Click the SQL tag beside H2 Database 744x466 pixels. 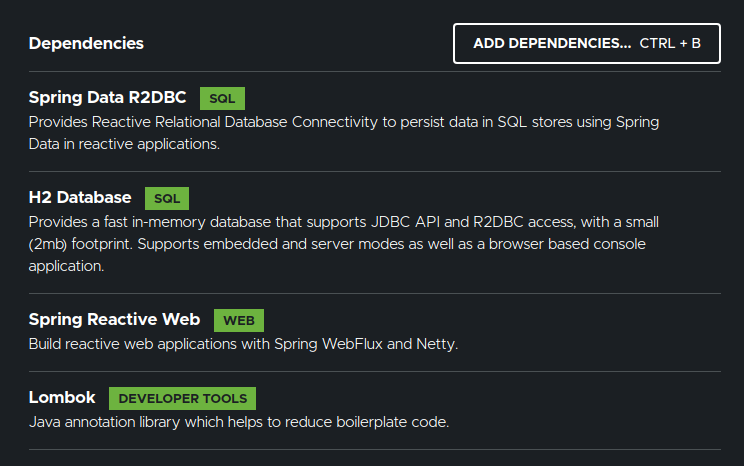[x=166, y=198]
